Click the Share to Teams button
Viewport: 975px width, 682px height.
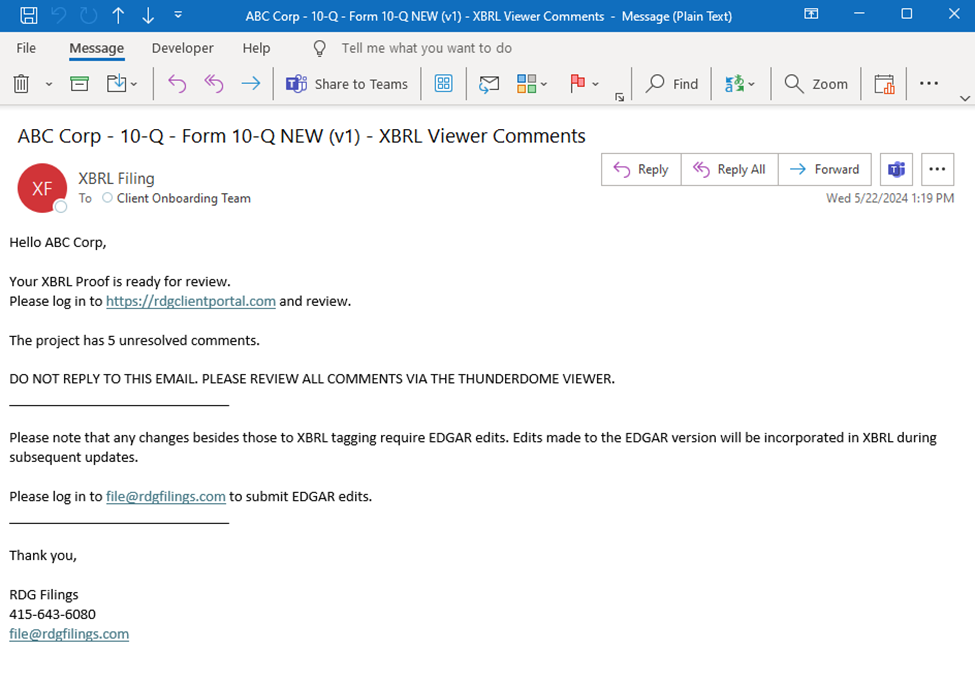tap(347, 85)
